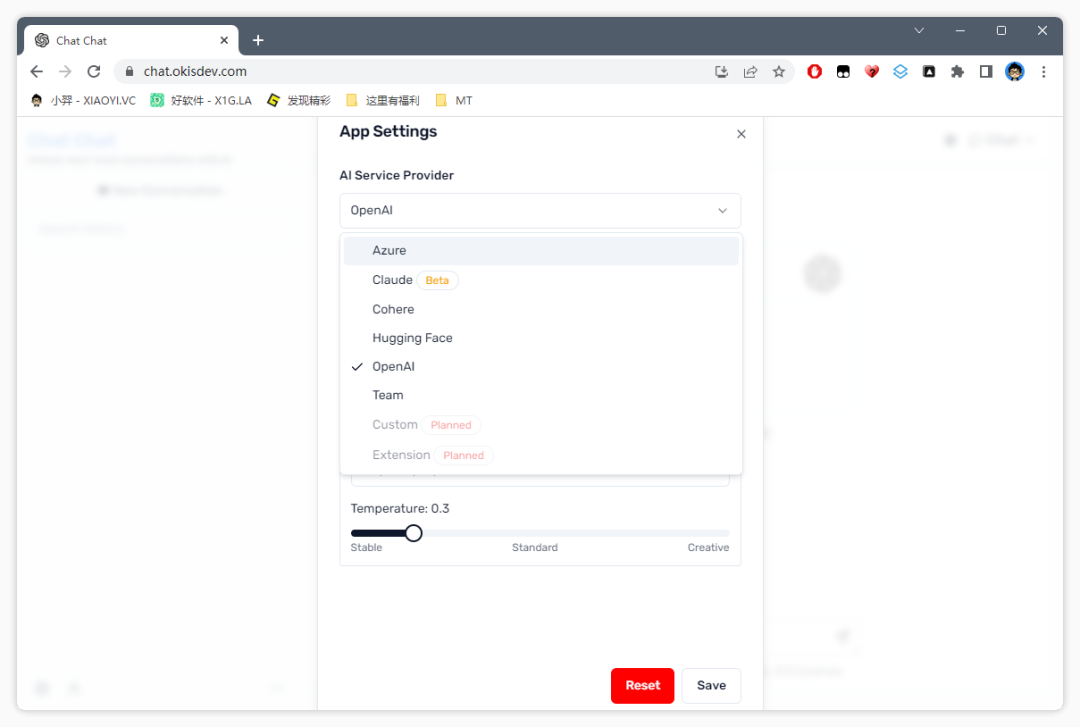1080x727 pixels.
Task: Open the MT bookmark folder
Action: point(454,101)
